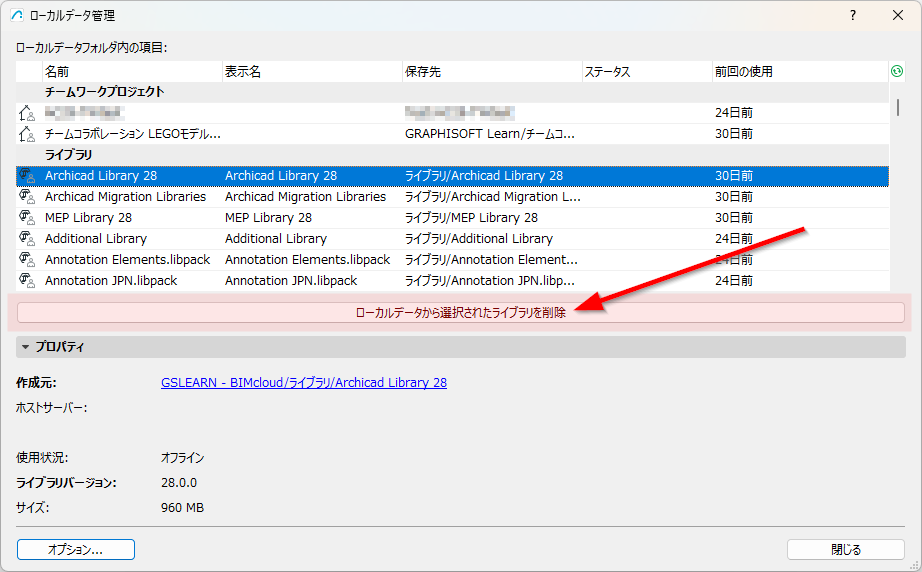Select チームコラボレーション LEGOモデル project row
This screenshot has width=922, height=572.
click(x=452, y=133)
